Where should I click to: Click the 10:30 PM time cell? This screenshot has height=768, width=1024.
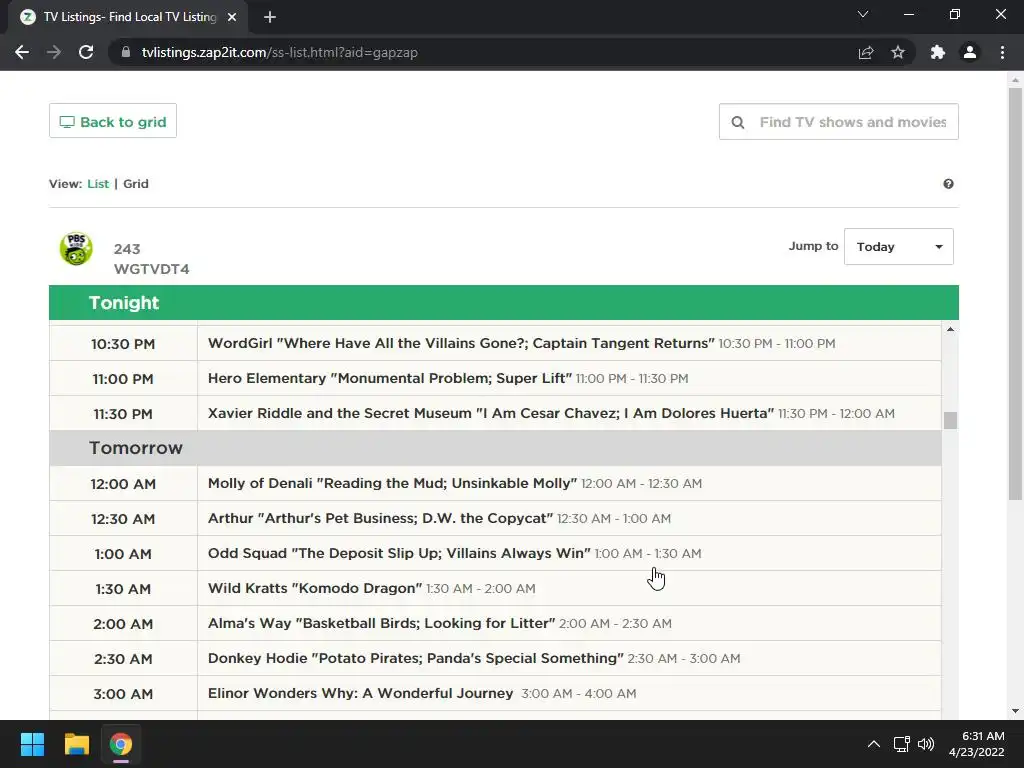tap(123, 344)
